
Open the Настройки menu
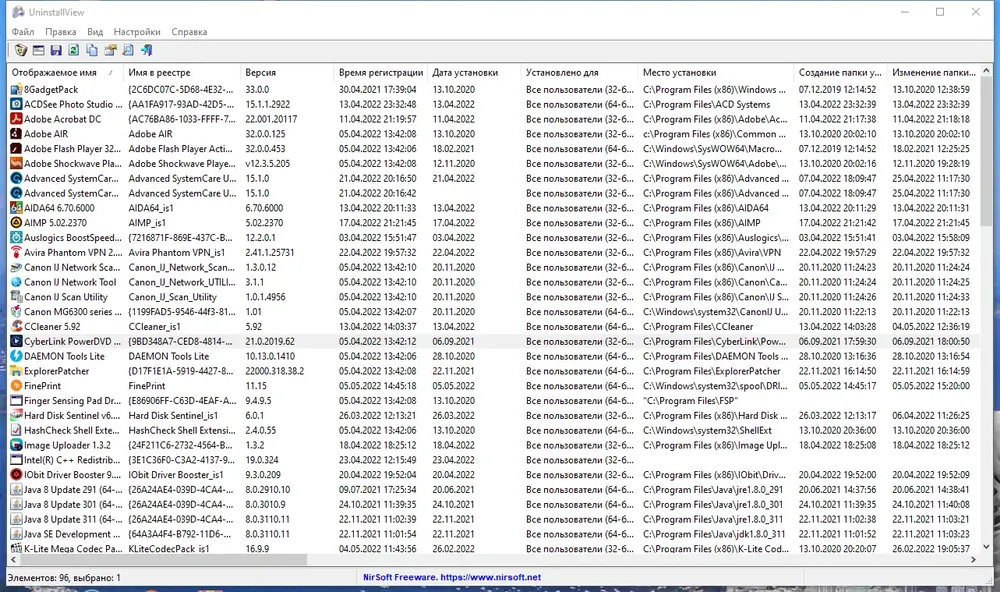137,31
